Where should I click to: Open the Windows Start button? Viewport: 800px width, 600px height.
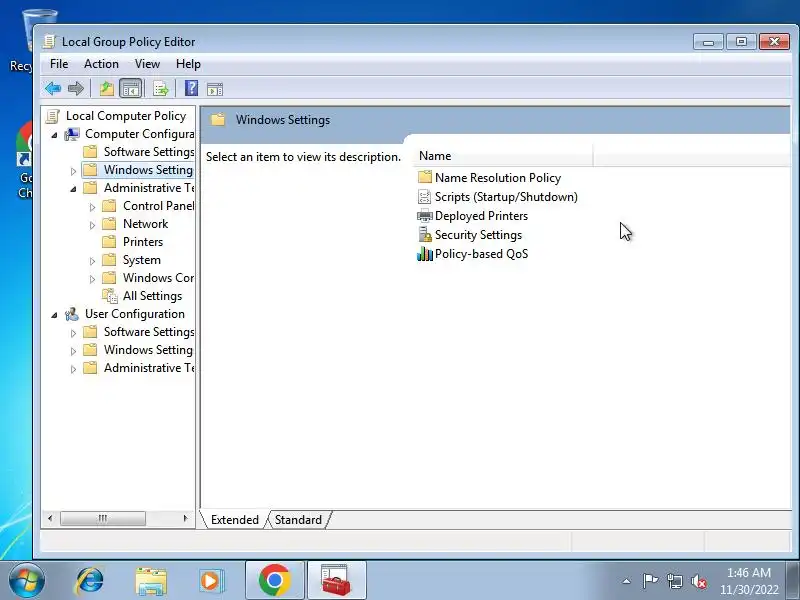tap(27, 580)
